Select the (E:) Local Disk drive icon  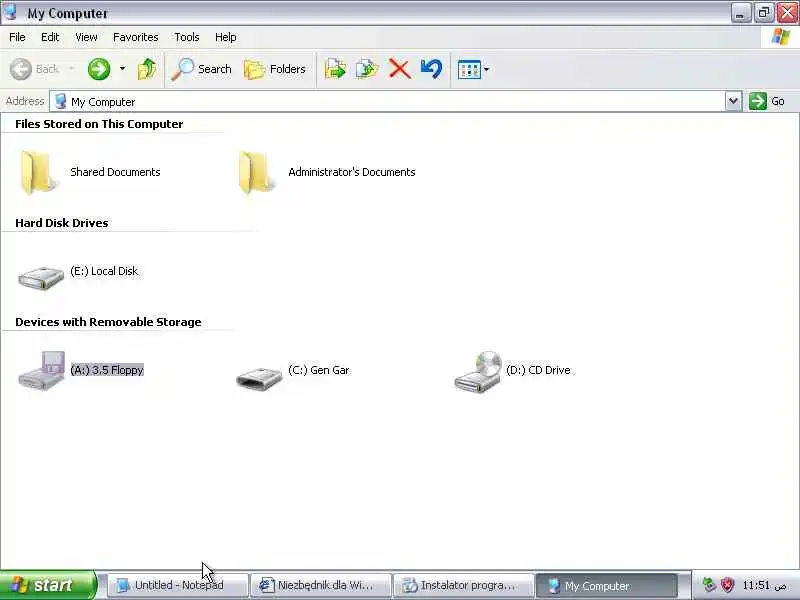[41, 277]
